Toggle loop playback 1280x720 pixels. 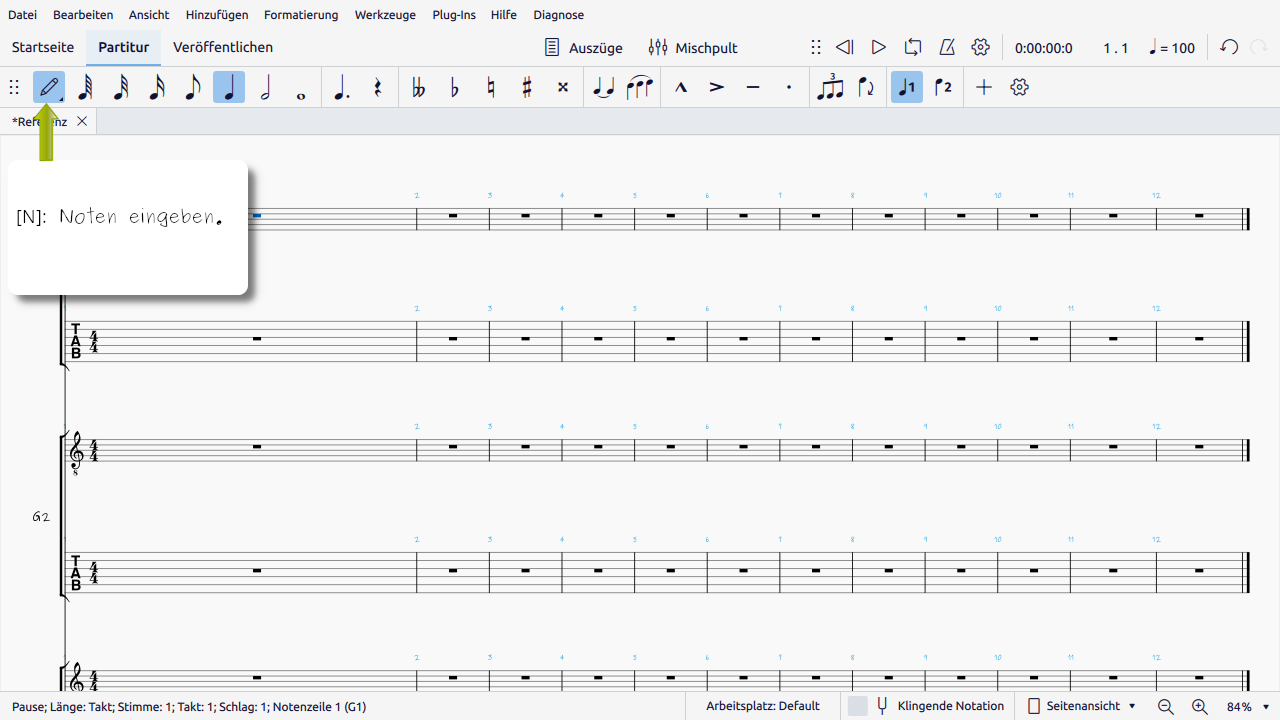click(912, 47)
